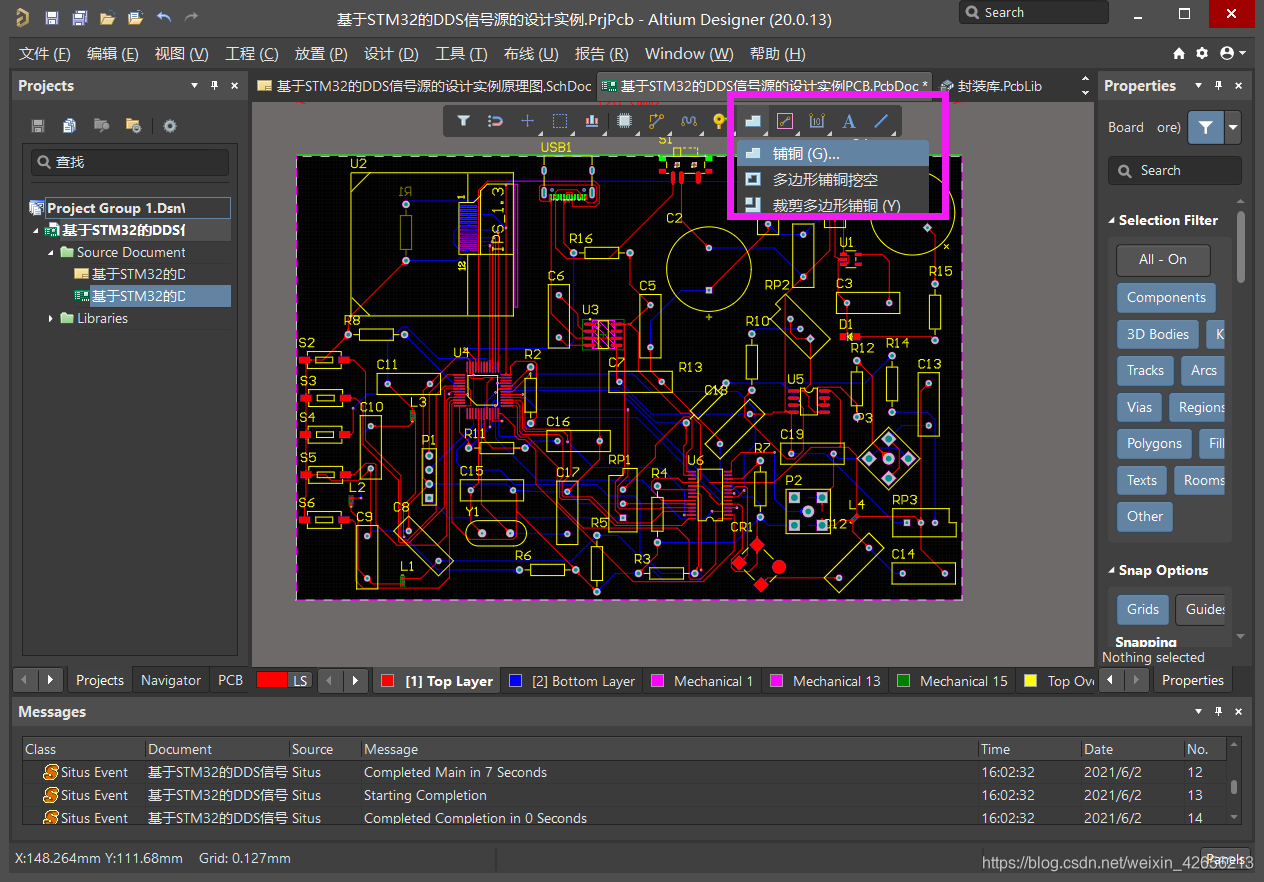
Task: Toggle the Components selection filter
Action: pos(1166,297)
